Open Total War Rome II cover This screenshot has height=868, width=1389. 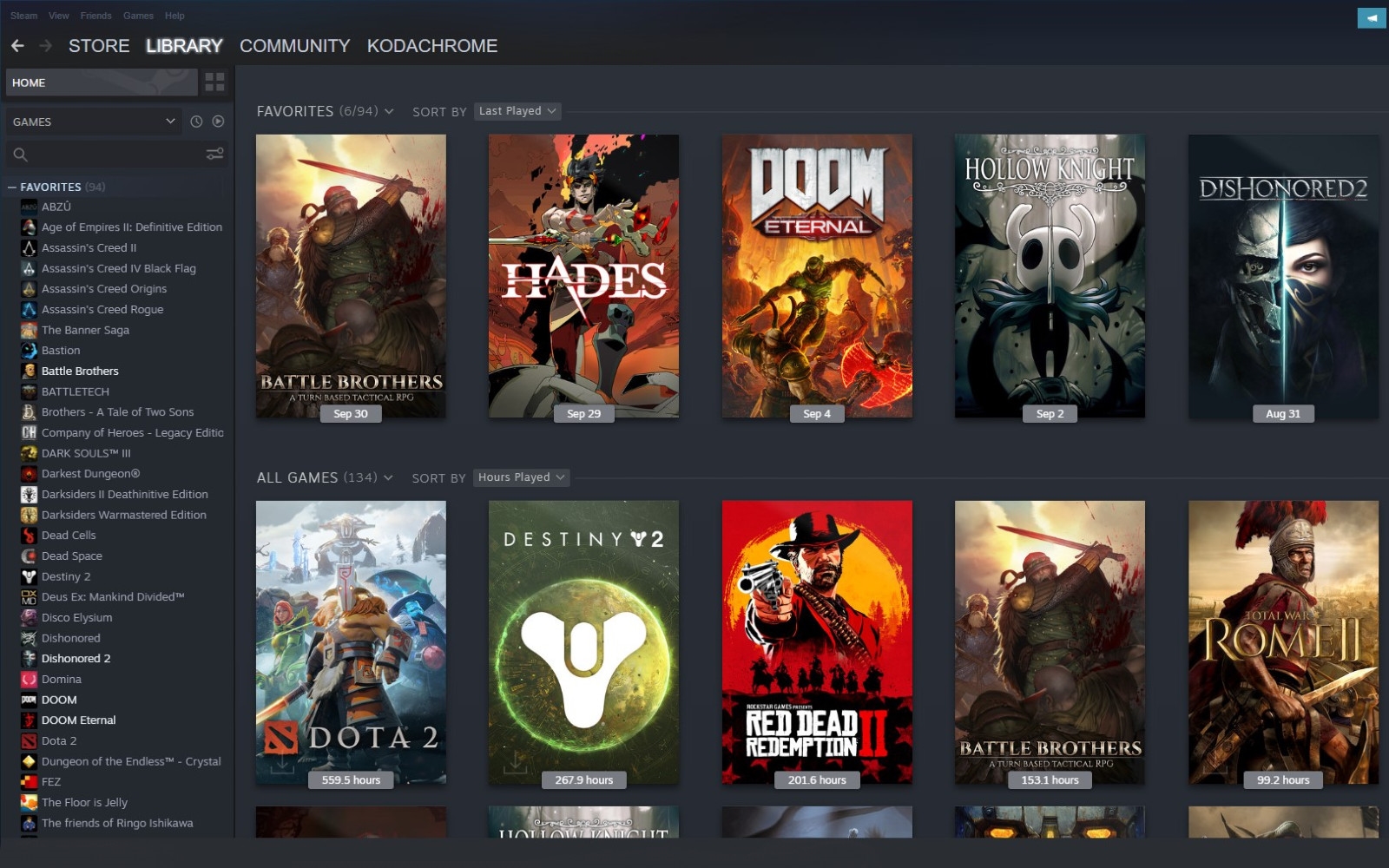point(1283,642)
